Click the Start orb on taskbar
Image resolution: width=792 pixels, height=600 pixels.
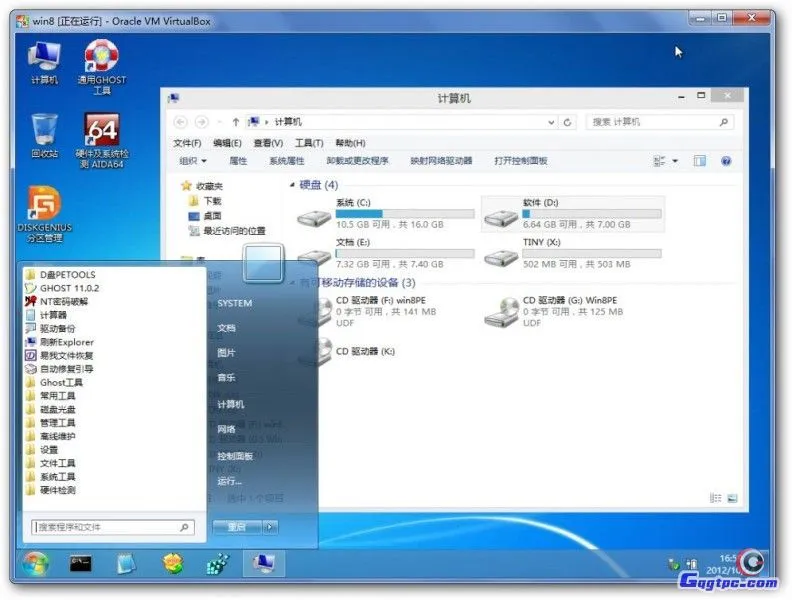[35, 564]
